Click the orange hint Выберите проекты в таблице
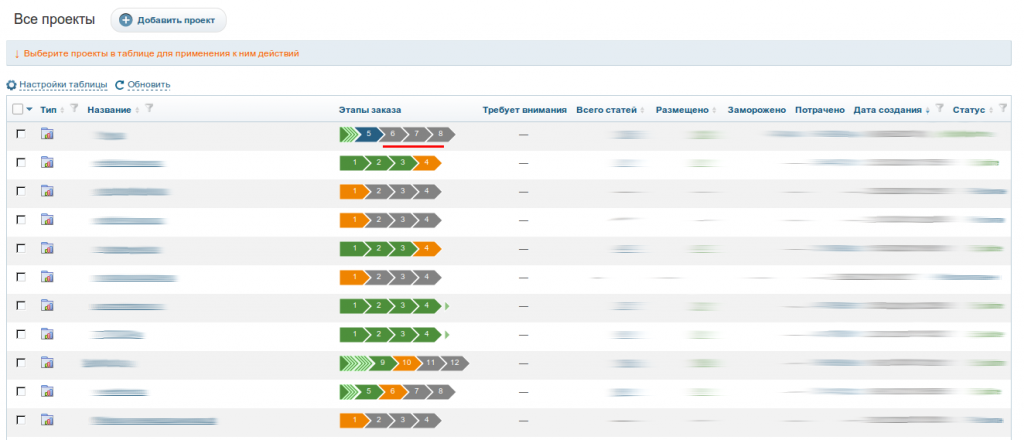The height and width of the screenshot is (440, 1024). tap(161, 54)
